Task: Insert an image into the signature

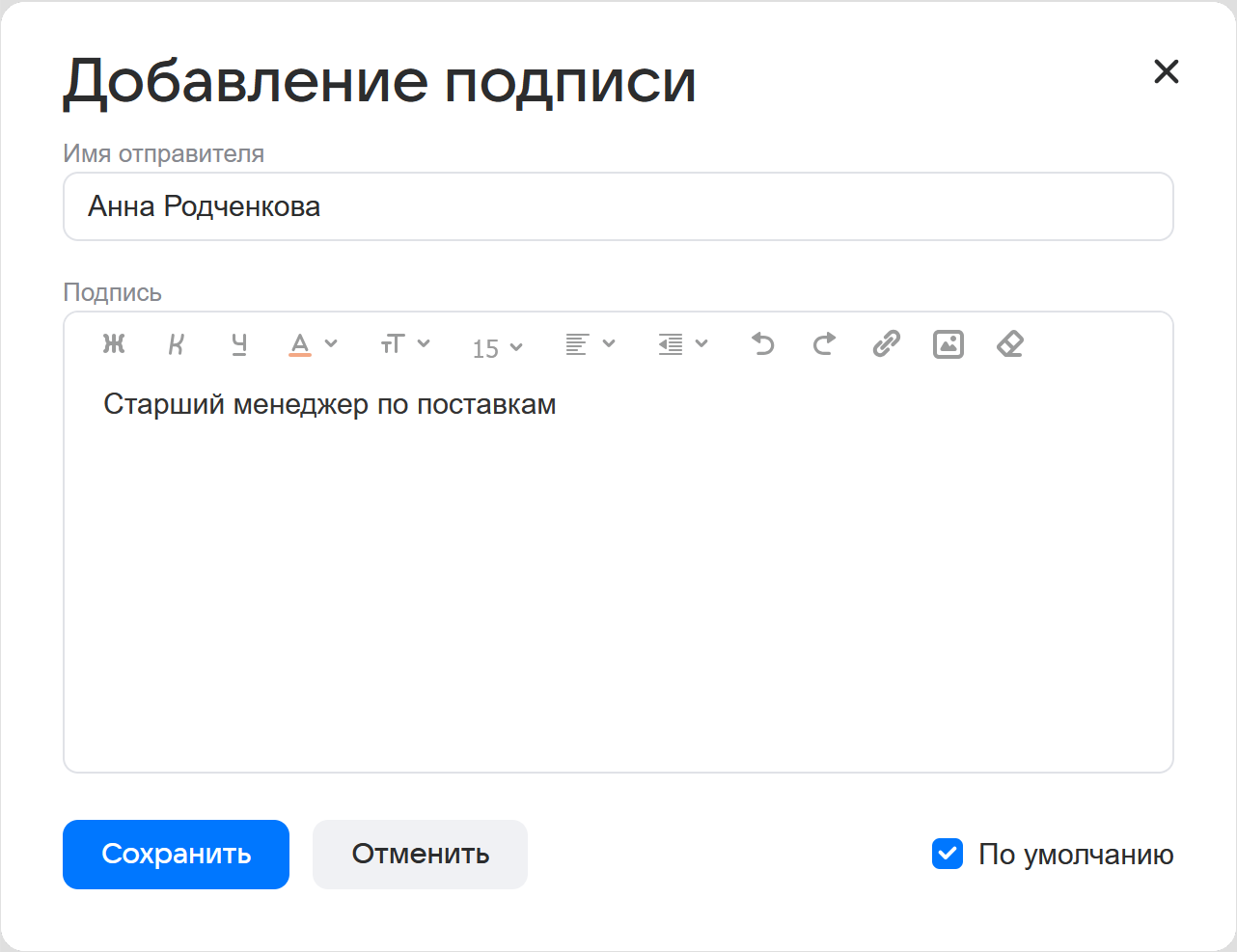Action: [x=948, y=344]
